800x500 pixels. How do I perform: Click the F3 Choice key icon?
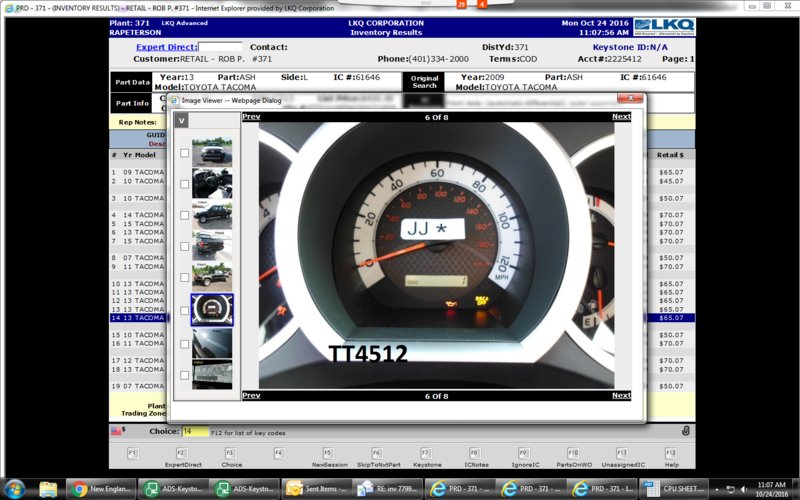coord(231,453)
